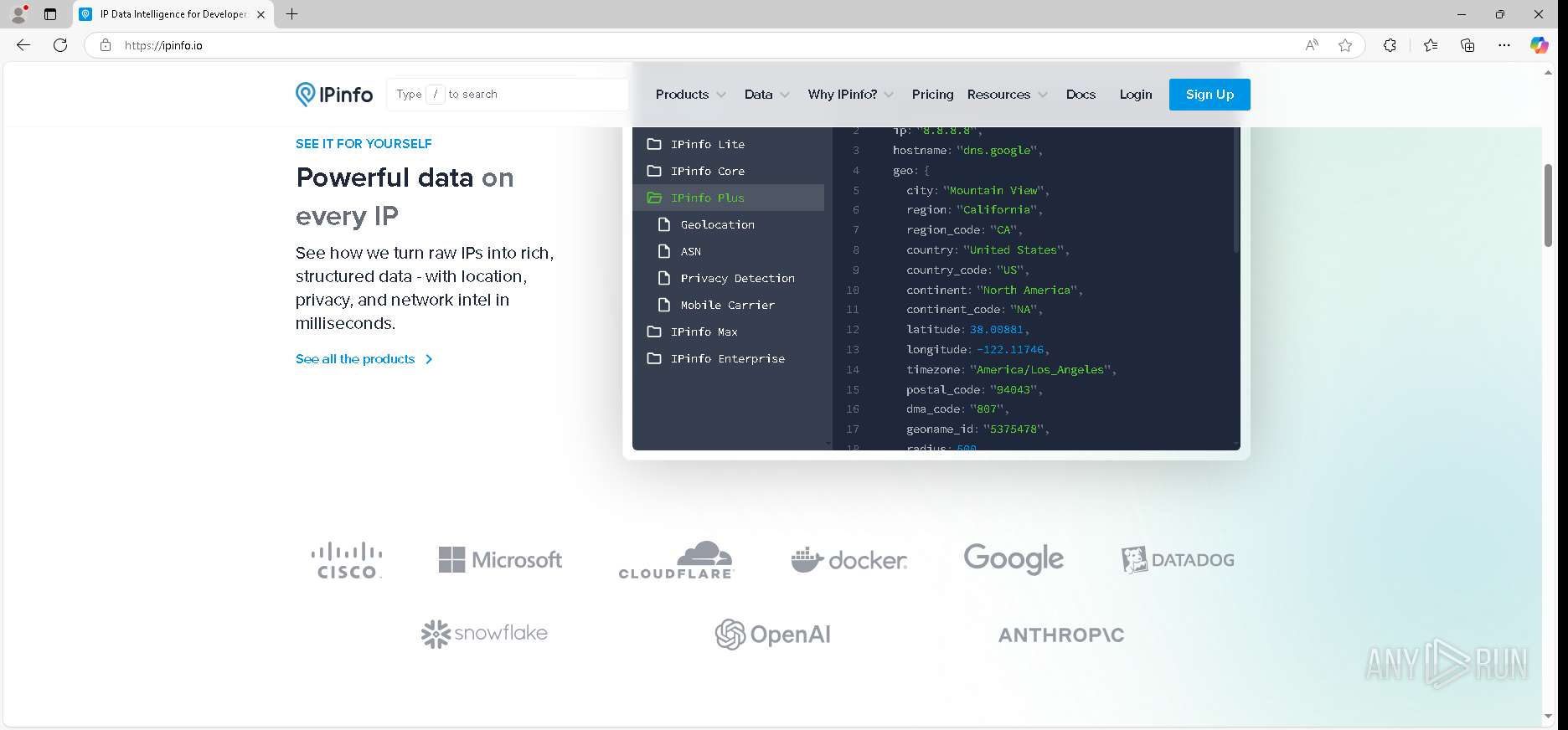This screenshot has width=1568, height=730.
Task: Click the latitude value 38.00881
Action: pyautogui.click(x=996, y=330)
